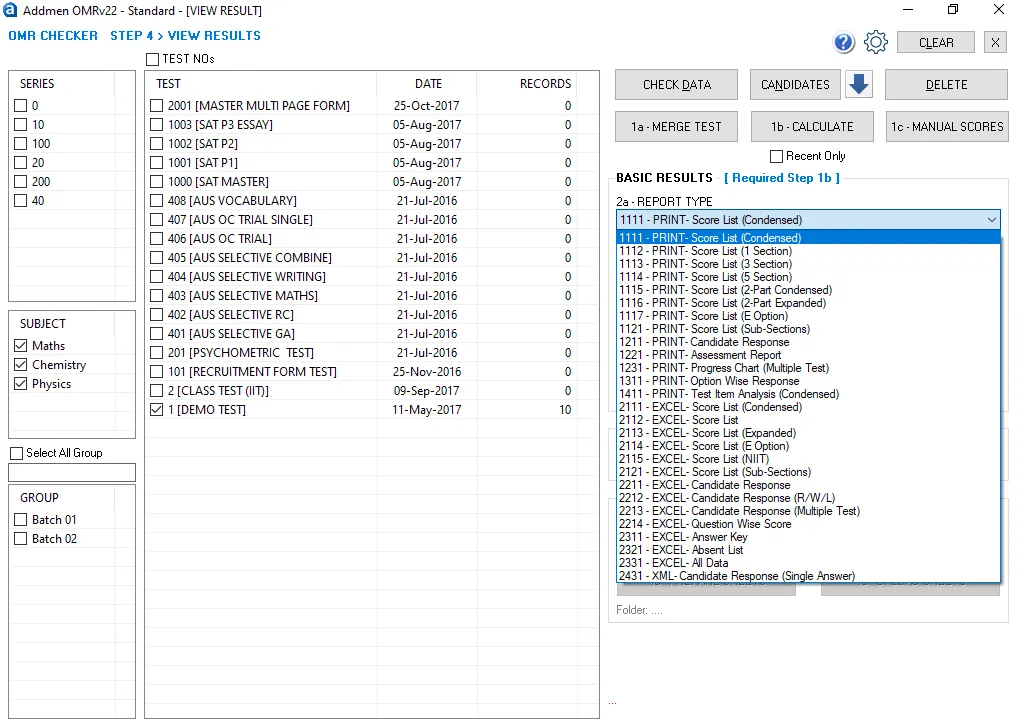
Task: Choose 1117 - PRINT- Score List (E Option)
Action: (x=808, y=316)
